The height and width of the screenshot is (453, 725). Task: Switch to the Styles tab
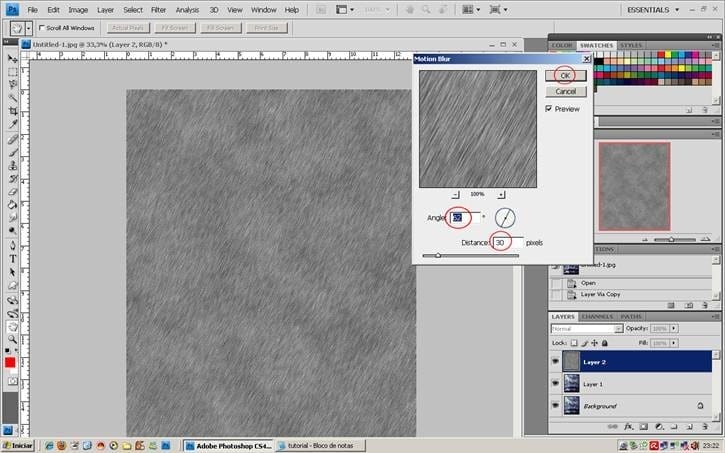point(631,45)
